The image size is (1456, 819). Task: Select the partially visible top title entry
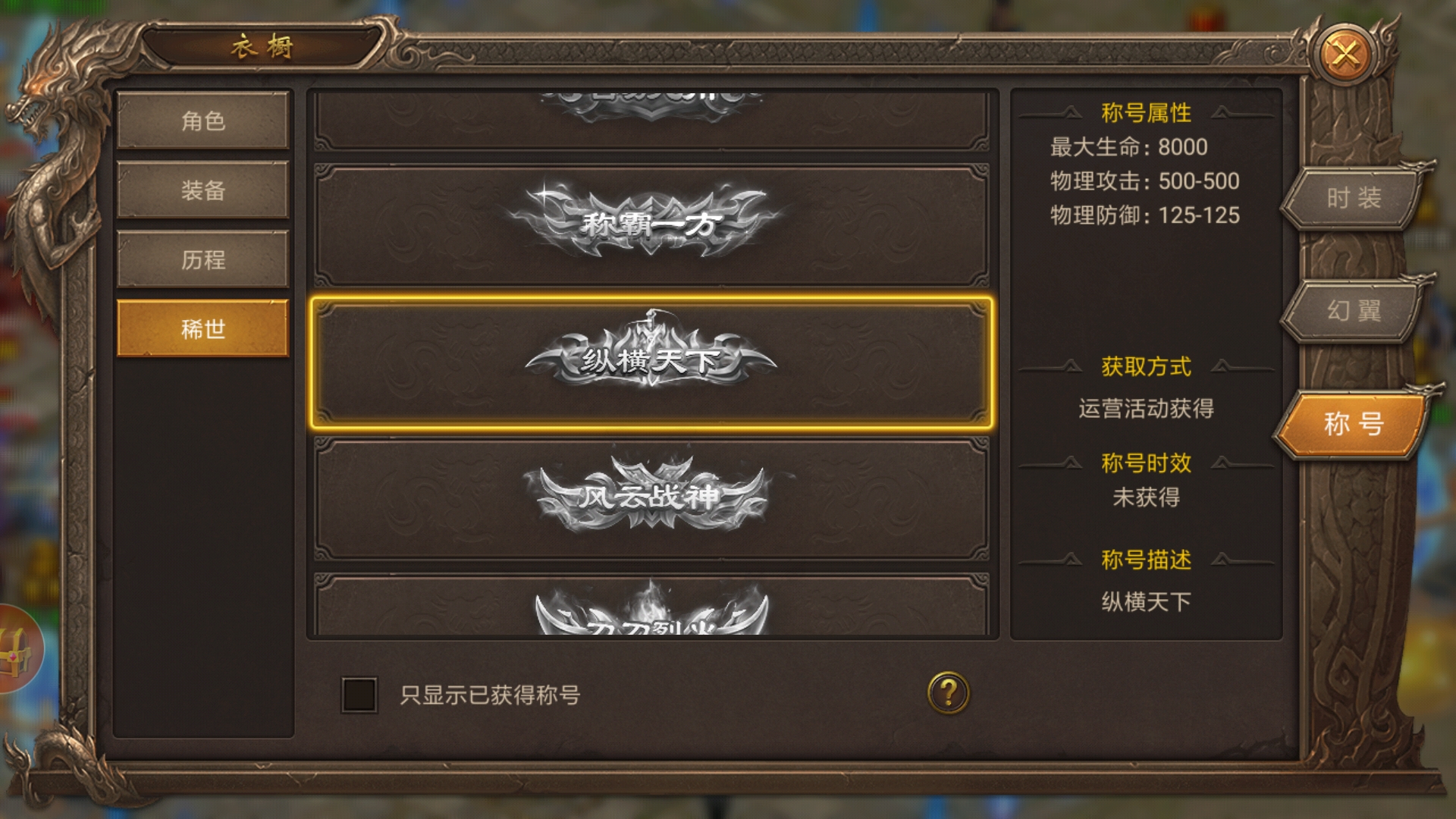pos(651,121)
